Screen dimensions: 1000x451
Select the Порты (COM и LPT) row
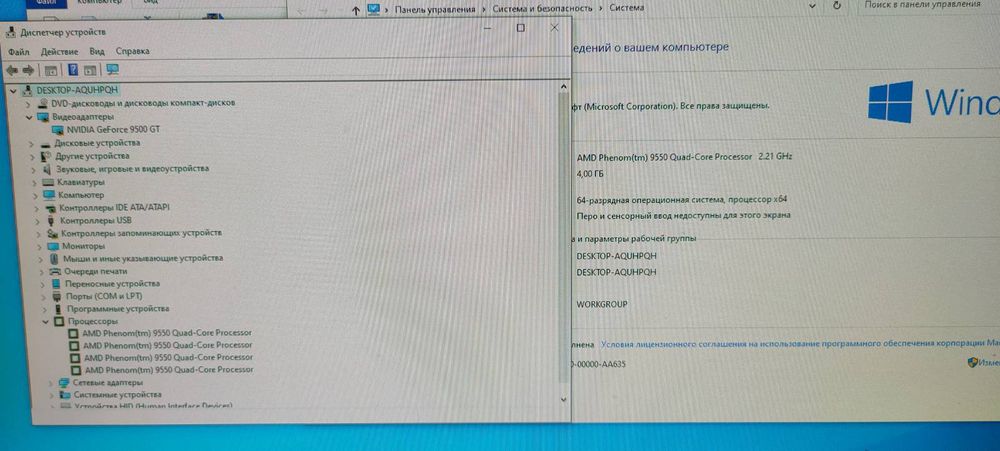(104, 297)
